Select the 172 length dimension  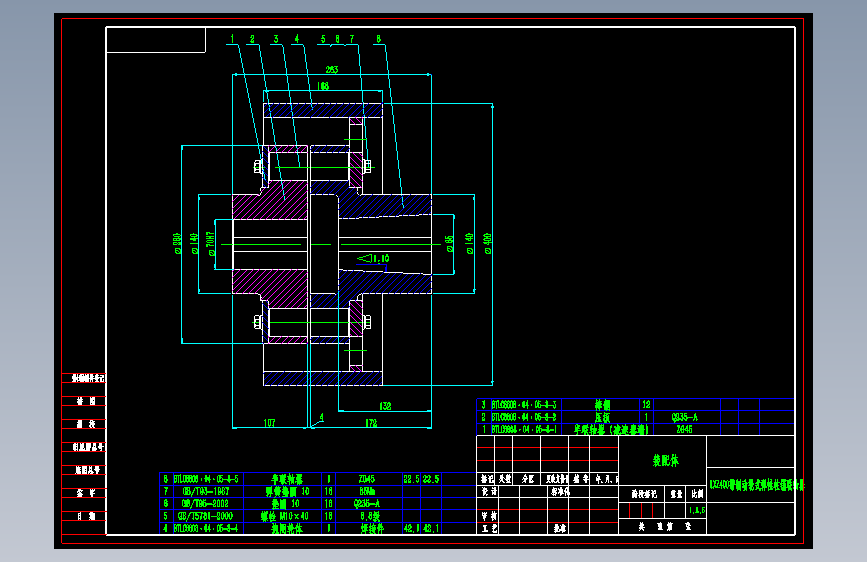[371, 423]
